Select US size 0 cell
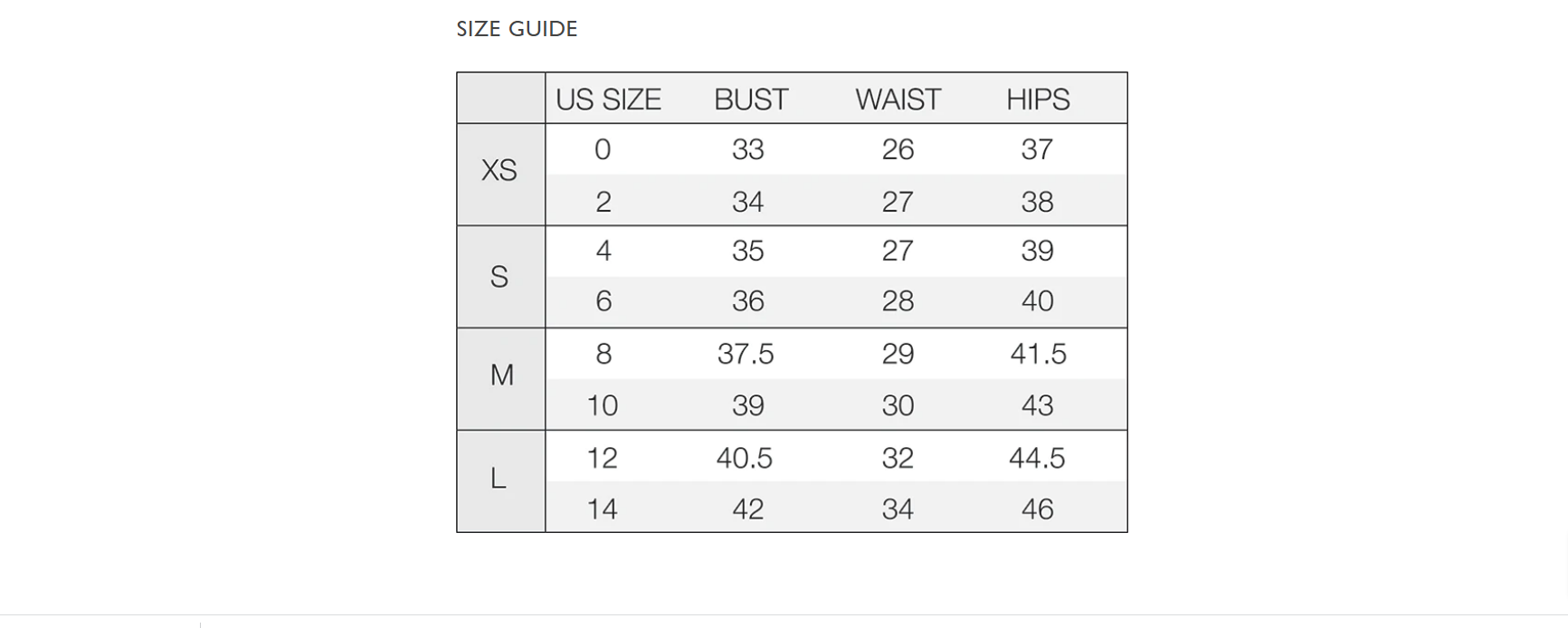Screen dimensions: 1568x628 pyautogui.click(x=603, y=149)
